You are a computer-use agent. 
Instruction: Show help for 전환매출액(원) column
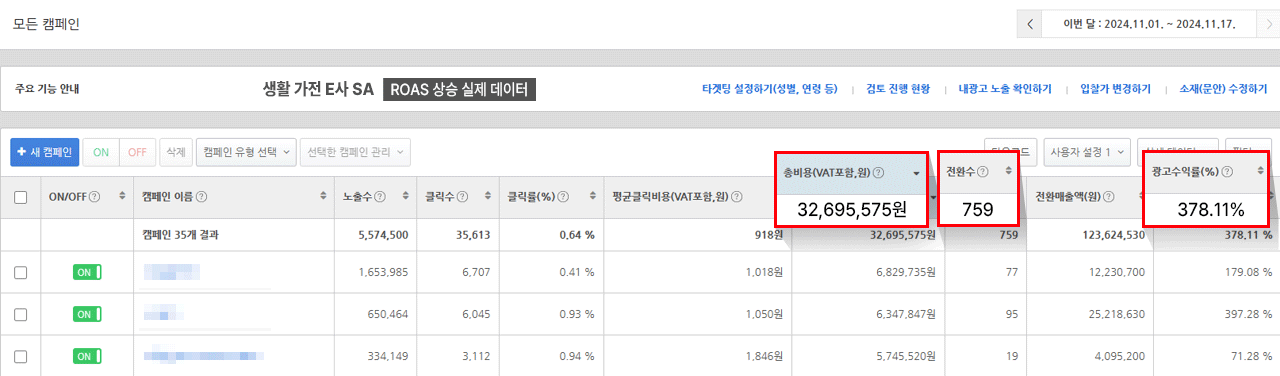coord(1110,197)
